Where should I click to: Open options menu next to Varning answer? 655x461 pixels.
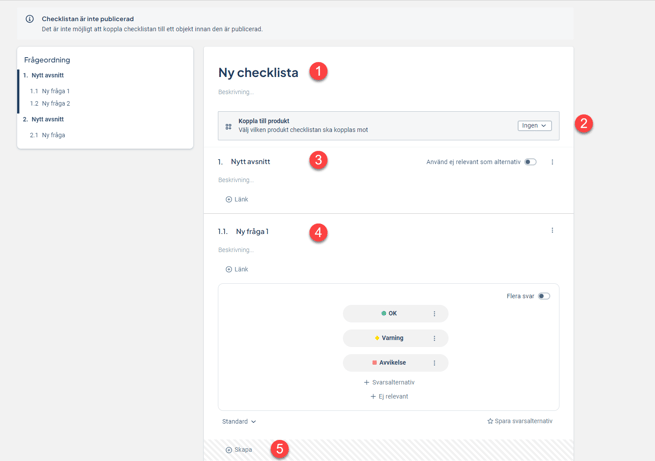(434, 338)
